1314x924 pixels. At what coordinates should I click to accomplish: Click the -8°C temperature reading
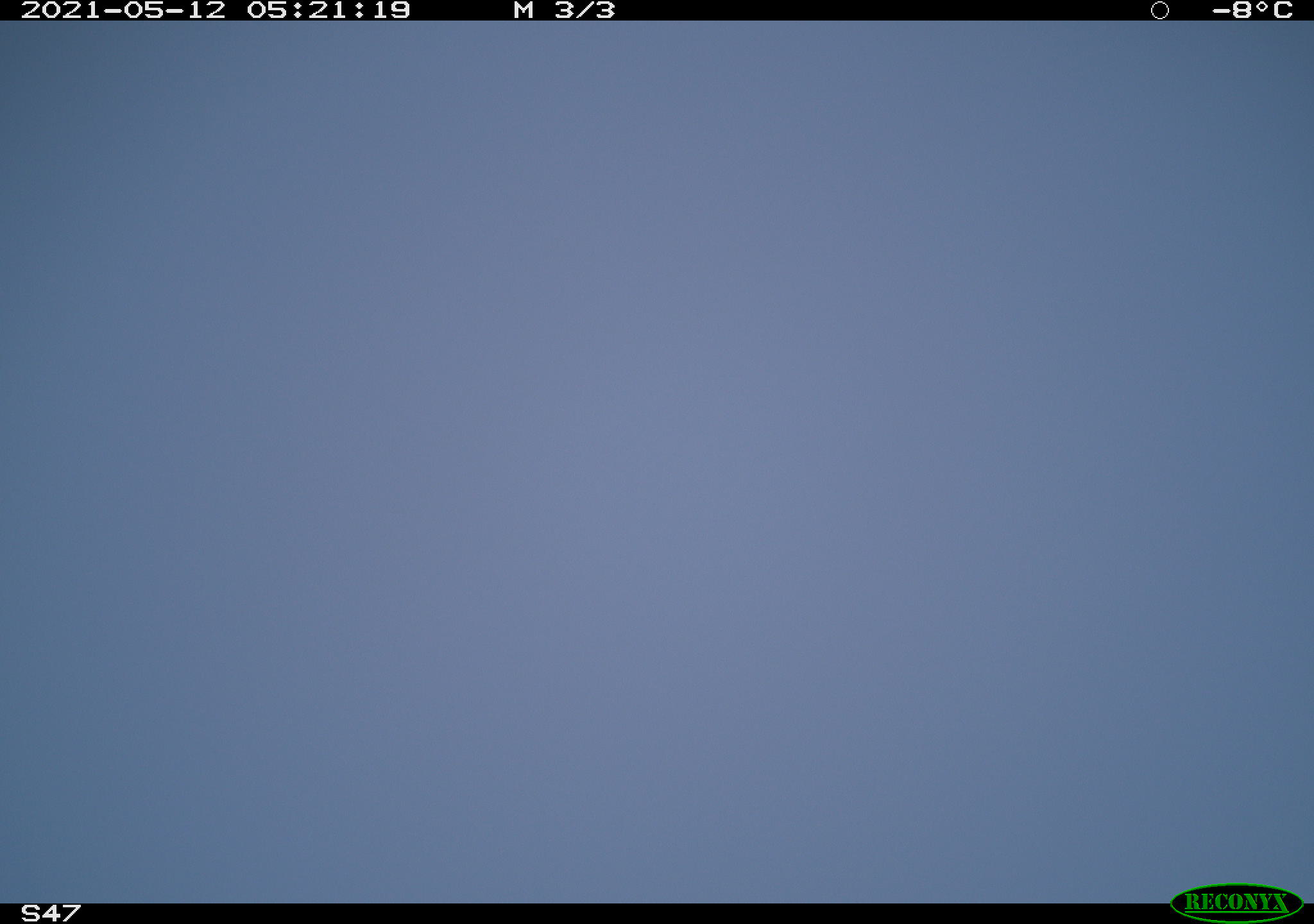pyautogui.click(x=1252, y=10)
